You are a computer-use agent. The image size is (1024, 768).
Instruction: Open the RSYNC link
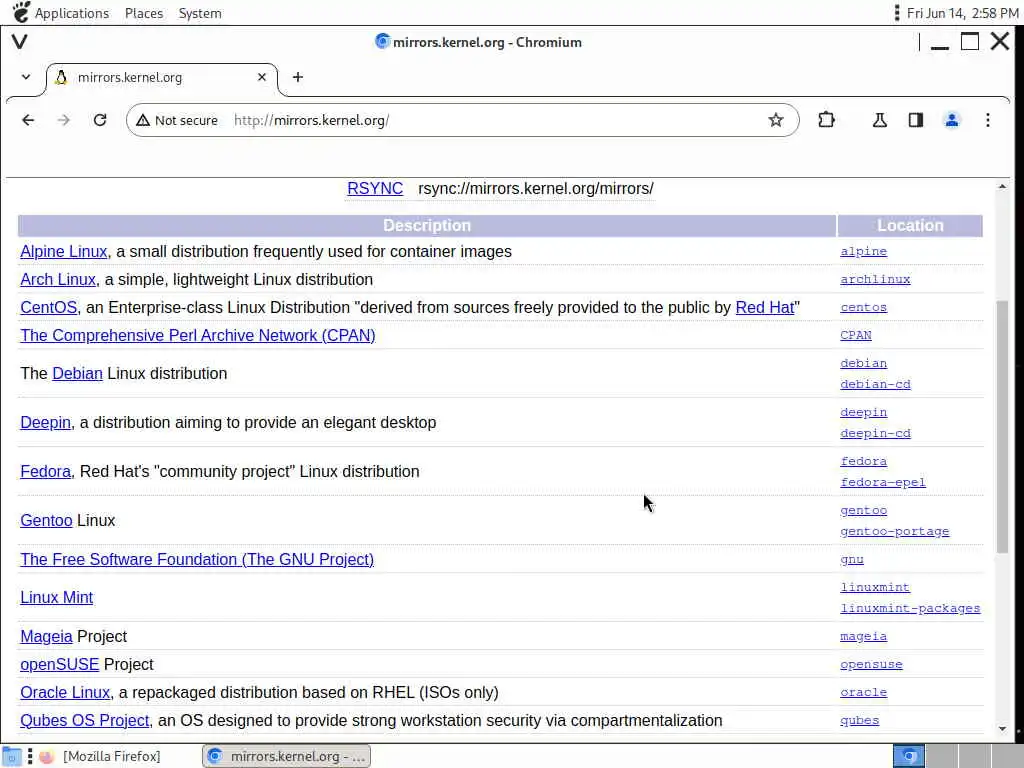(x=375, y=189)
